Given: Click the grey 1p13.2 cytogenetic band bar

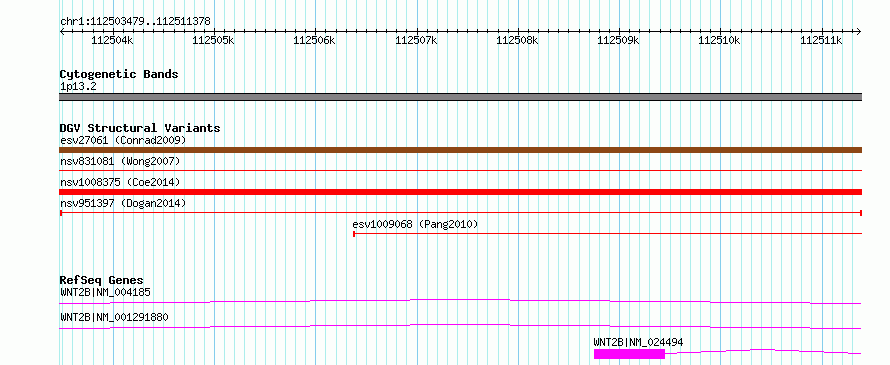Looking at the screenshot, I should tap(460, 97).
